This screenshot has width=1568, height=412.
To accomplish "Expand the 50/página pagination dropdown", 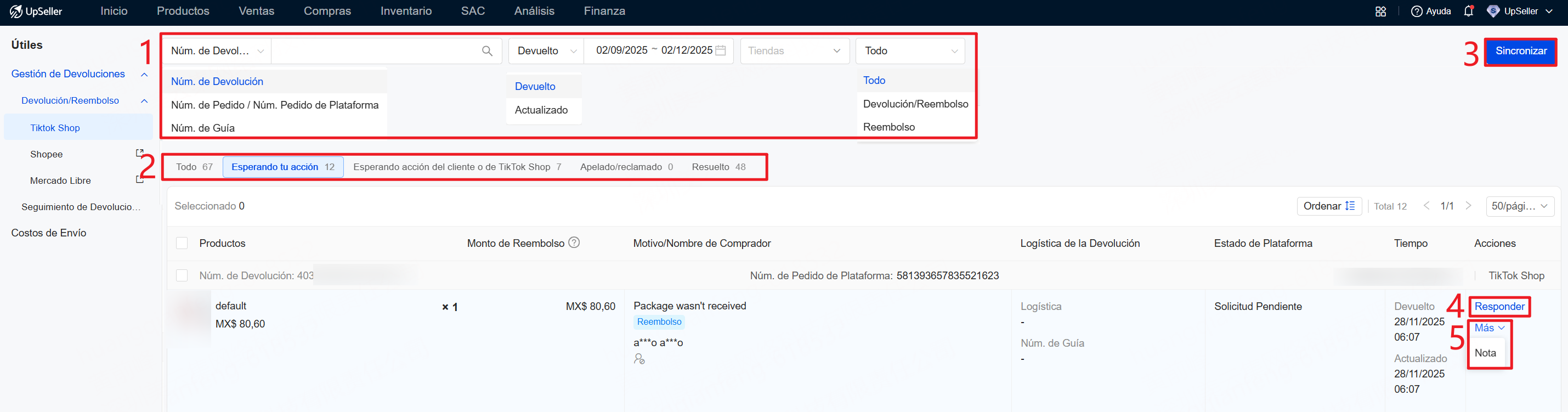I will click(x=1519, y=206).
